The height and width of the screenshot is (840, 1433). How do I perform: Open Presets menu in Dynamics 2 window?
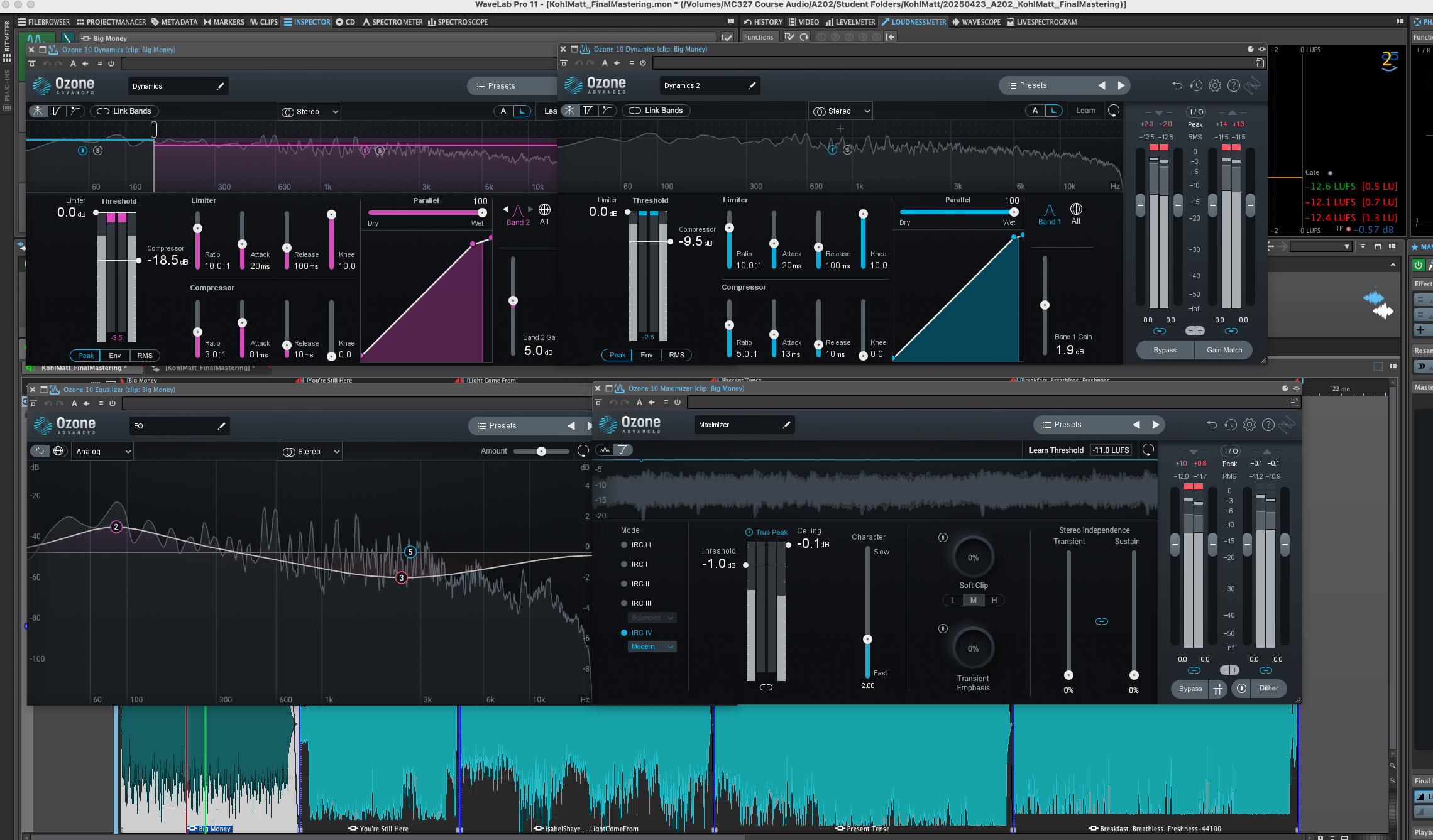point(1027,85)
